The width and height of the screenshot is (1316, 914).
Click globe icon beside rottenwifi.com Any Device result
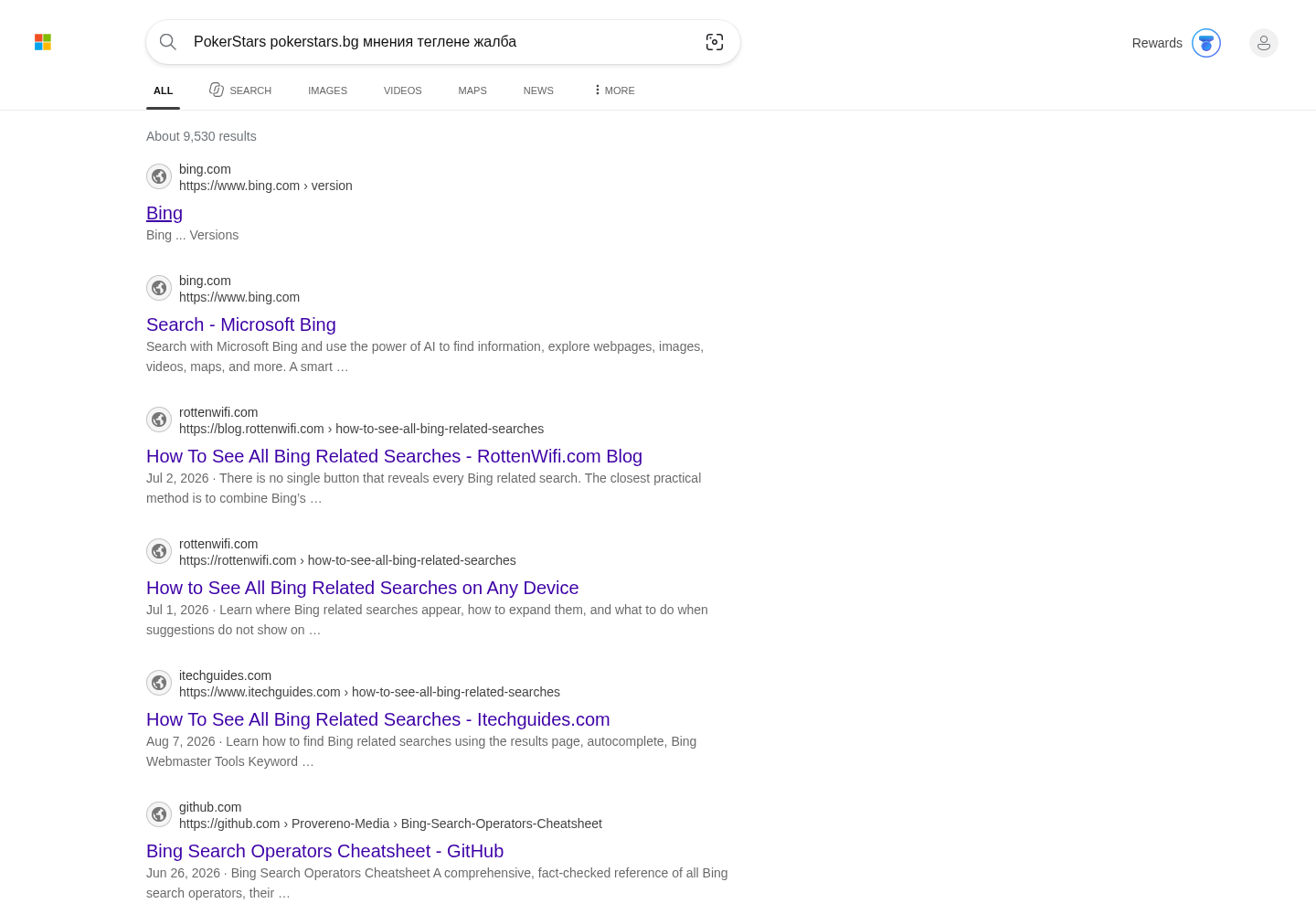(159, 551)
